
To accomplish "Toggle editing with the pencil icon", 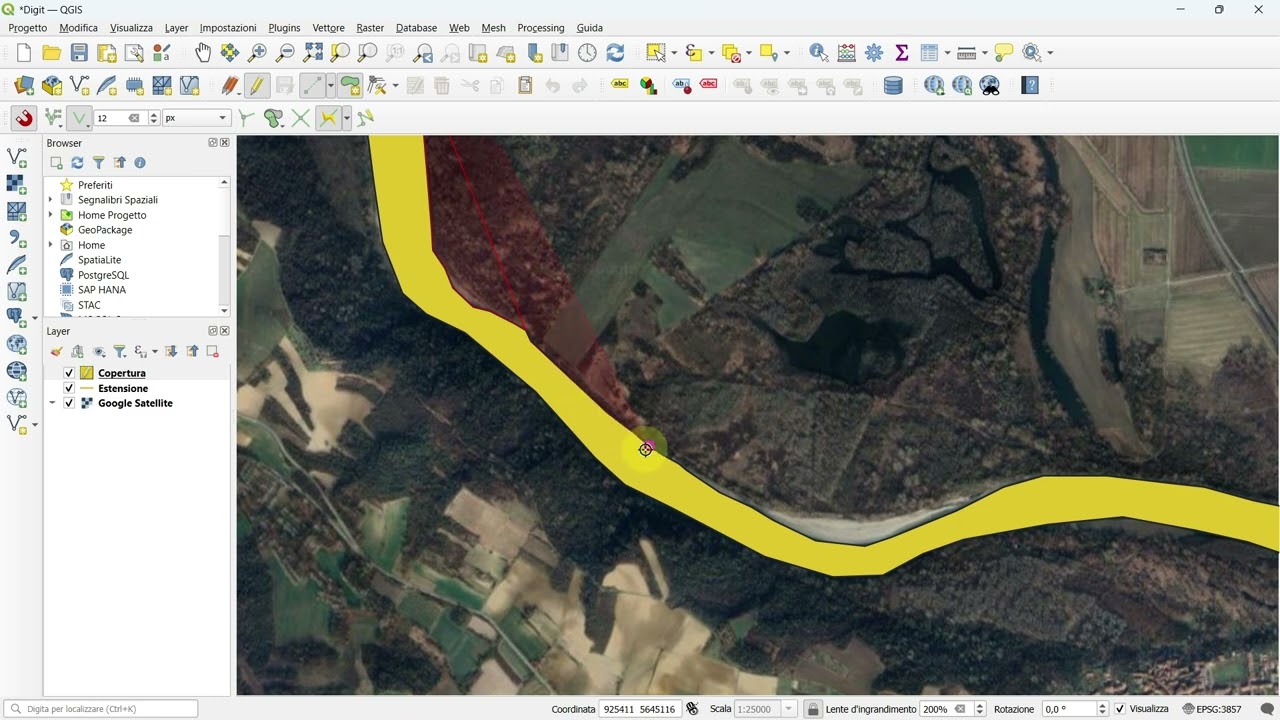I will point(257,86).
